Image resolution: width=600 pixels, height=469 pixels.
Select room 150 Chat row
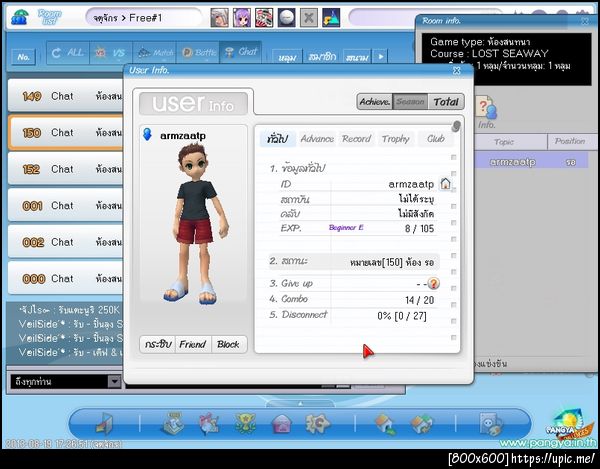pyautogui.click(x=66, y=132)
